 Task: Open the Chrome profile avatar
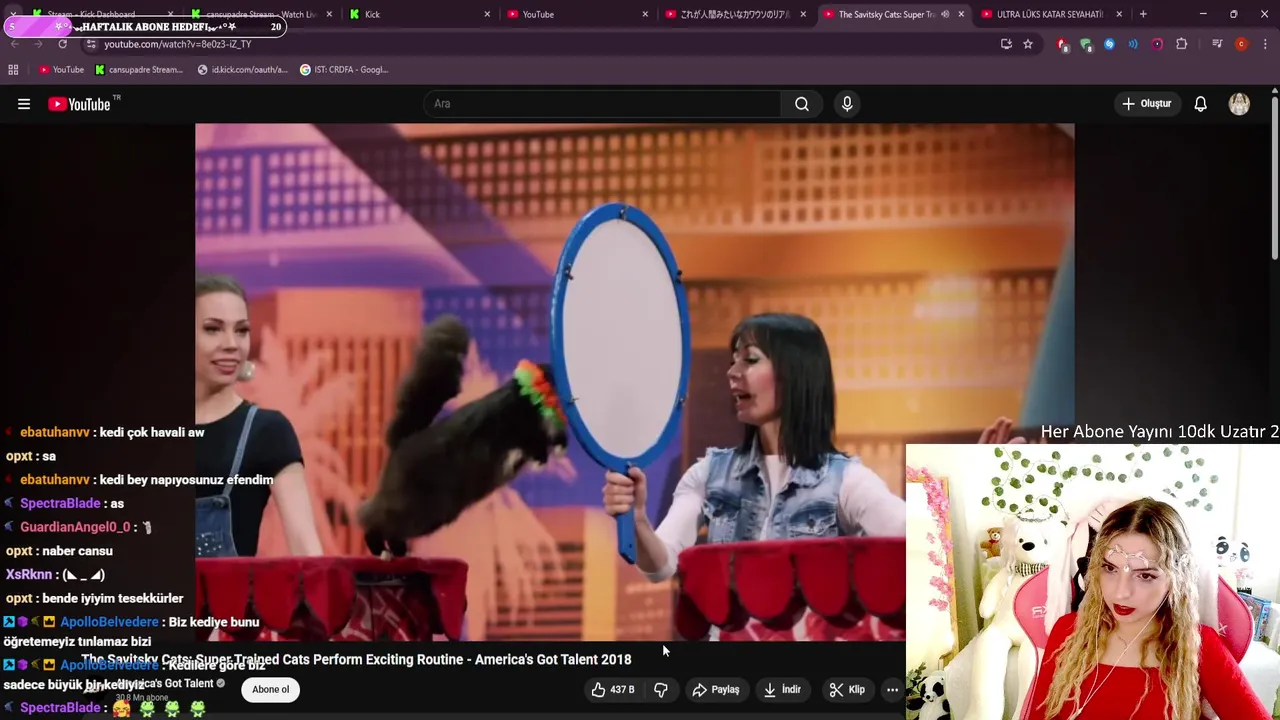pyautogui.click(x=1241, y=44)
